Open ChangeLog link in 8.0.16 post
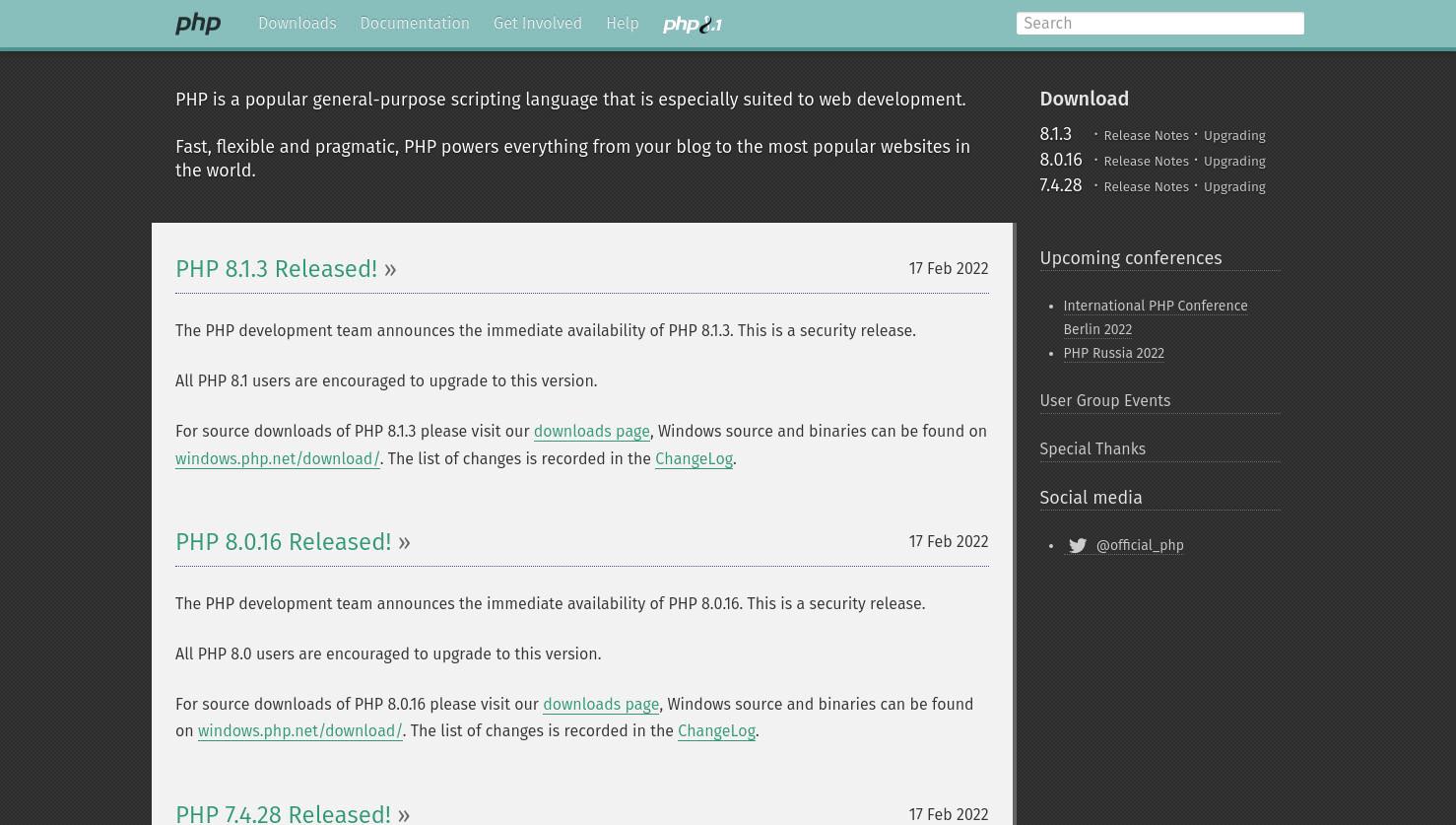This screenshot has width=1456, height=825. click(x=716, y=731)
